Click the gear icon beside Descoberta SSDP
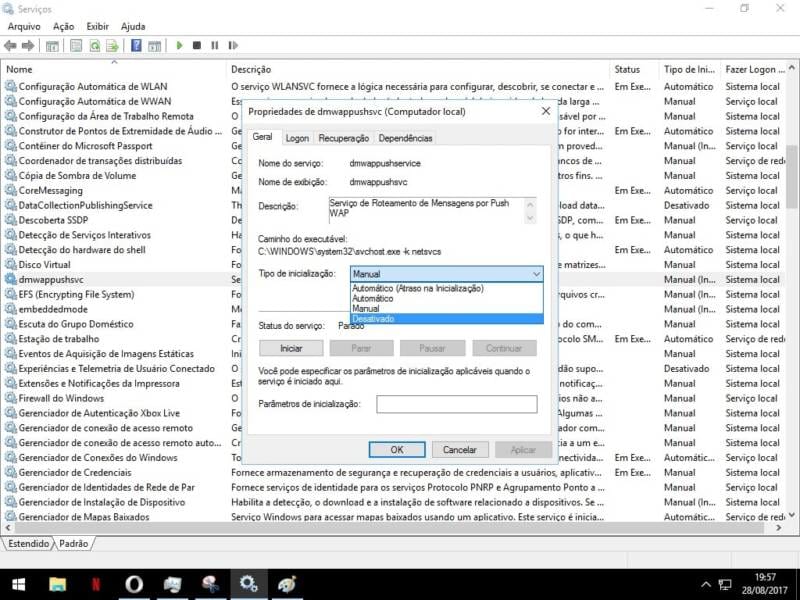This screenshot has width=800, height=600. pyautogui.click(x=10, y=220)
